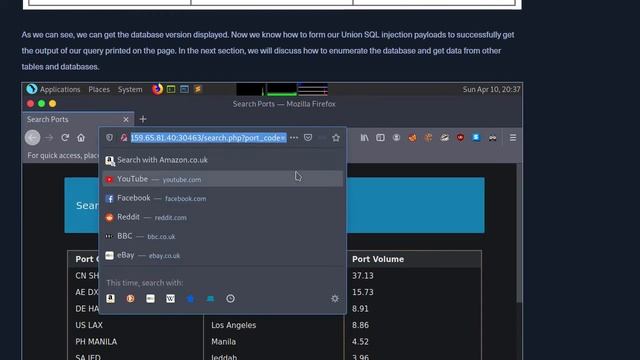
Task: Click the Firefox page vertical scrollbar
Action: pyautogui.click(x=519, y=233)
